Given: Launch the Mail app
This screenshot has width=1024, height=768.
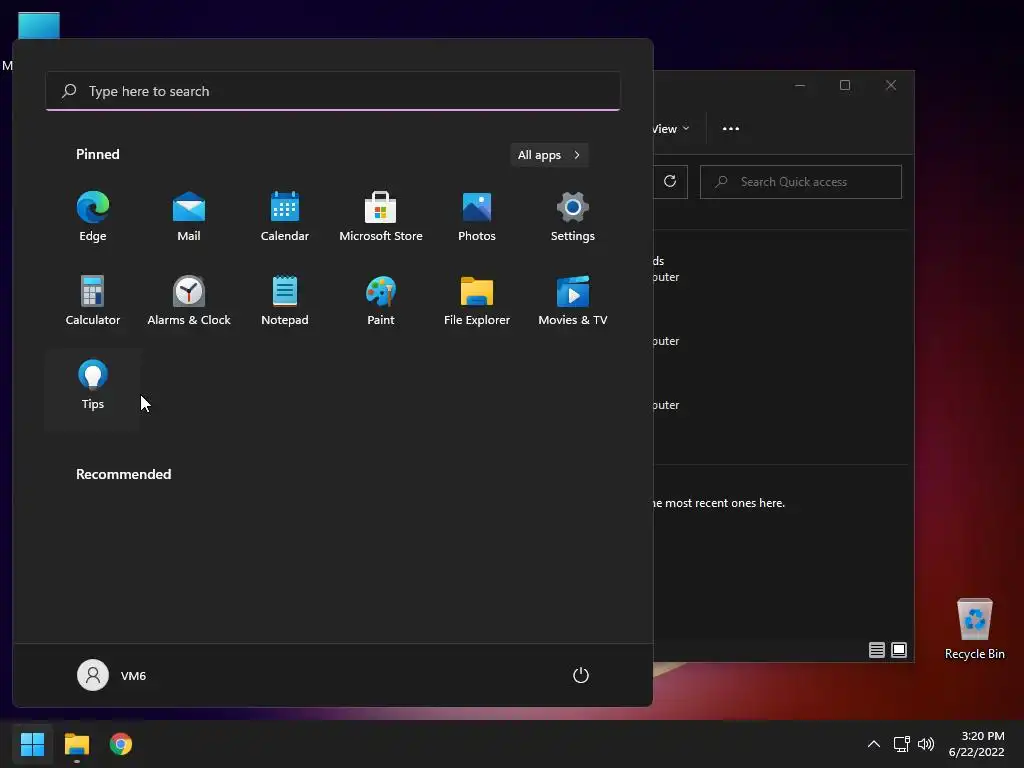Looking at the screenshot, I should pos(189,217).
